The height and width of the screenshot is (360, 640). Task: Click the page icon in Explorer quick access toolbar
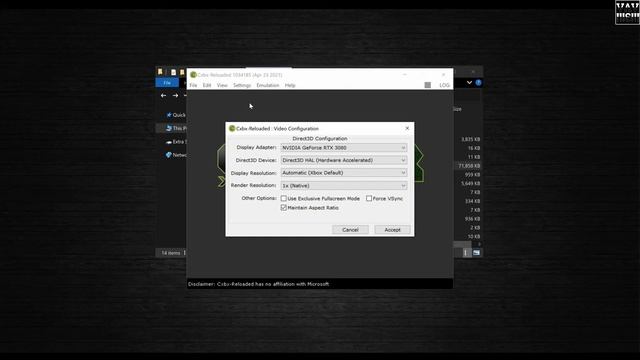173,72
